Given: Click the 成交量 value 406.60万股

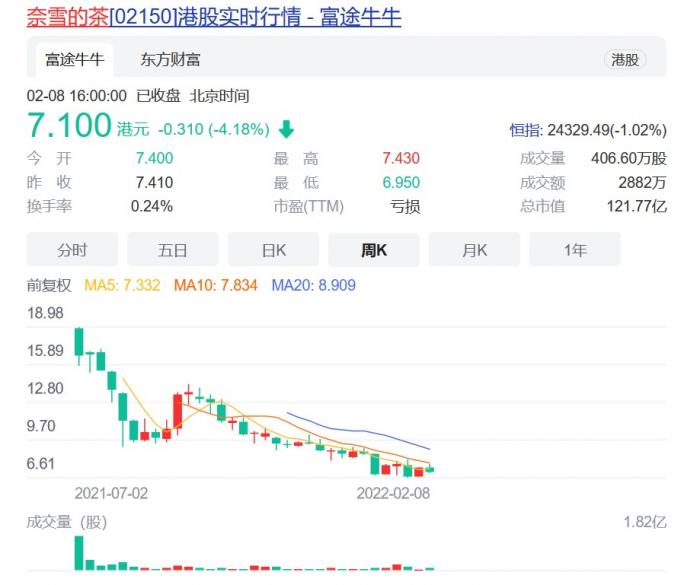Looking at the screenshot, I should (629, 158).
